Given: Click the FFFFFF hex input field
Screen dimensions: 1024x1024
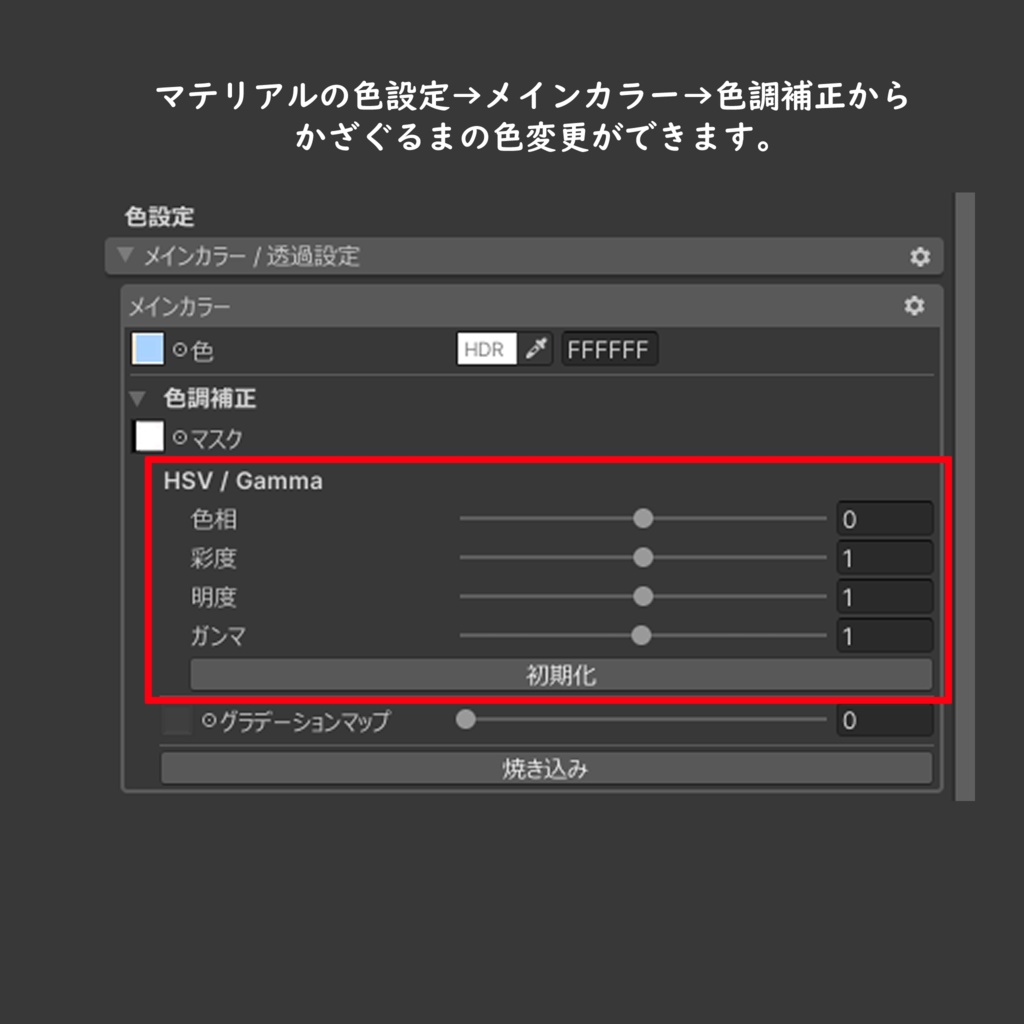Looking at the screenshot, I should (x=609, y=349).
